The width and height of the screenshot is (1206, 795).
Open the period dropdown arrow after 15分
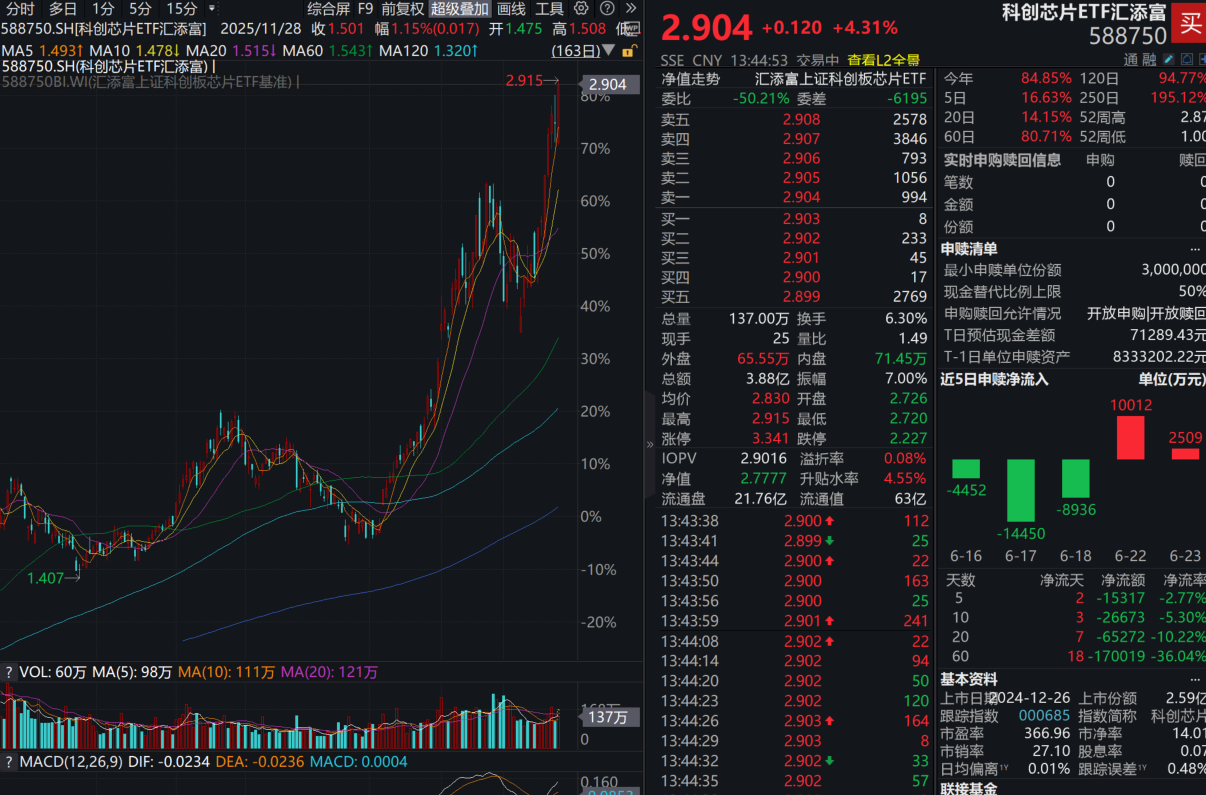pos(211,8)
